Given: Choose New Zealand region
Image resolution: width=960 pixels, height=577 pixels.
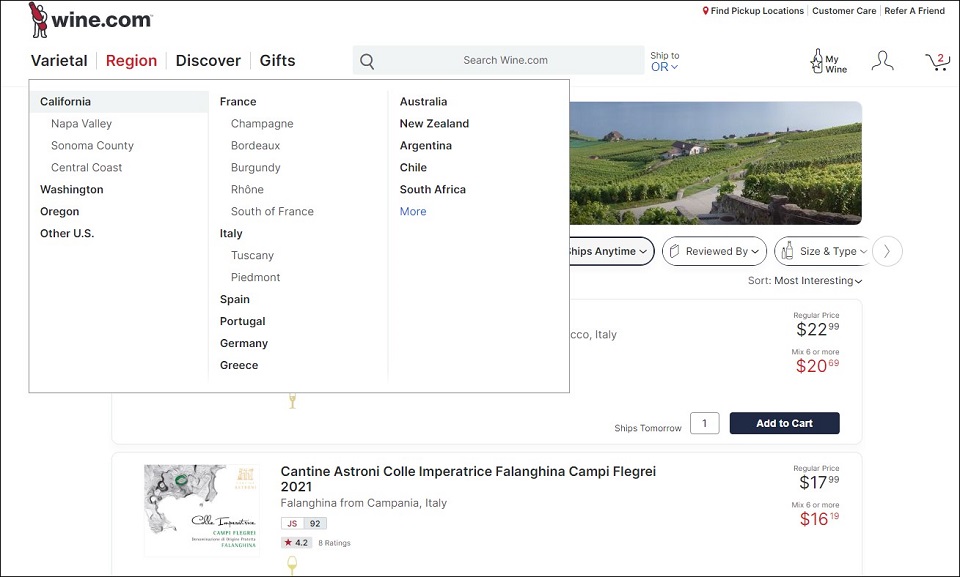Looking at the screenshot, I should 434,124.
